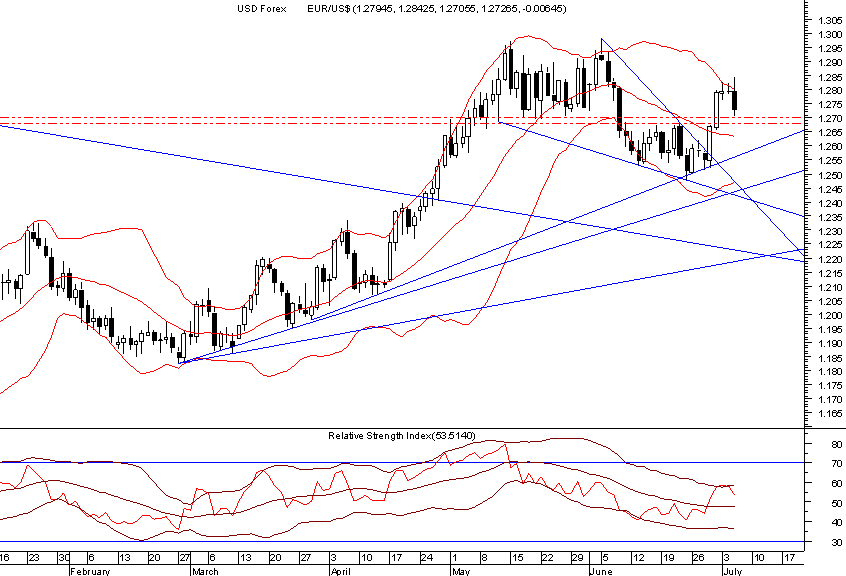Click the RSI axis value 60
The image size is (846, 576).
pos(837,484)
